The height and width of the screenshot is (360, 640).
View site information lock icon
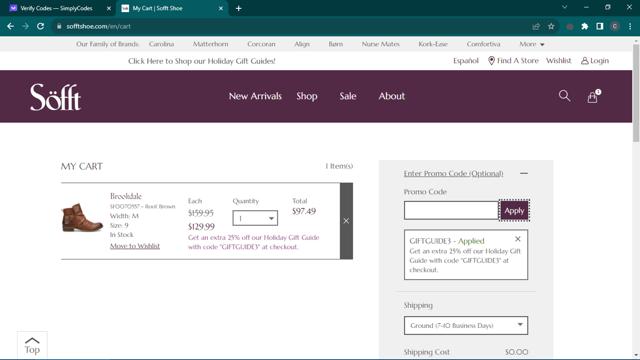(59, 26)
